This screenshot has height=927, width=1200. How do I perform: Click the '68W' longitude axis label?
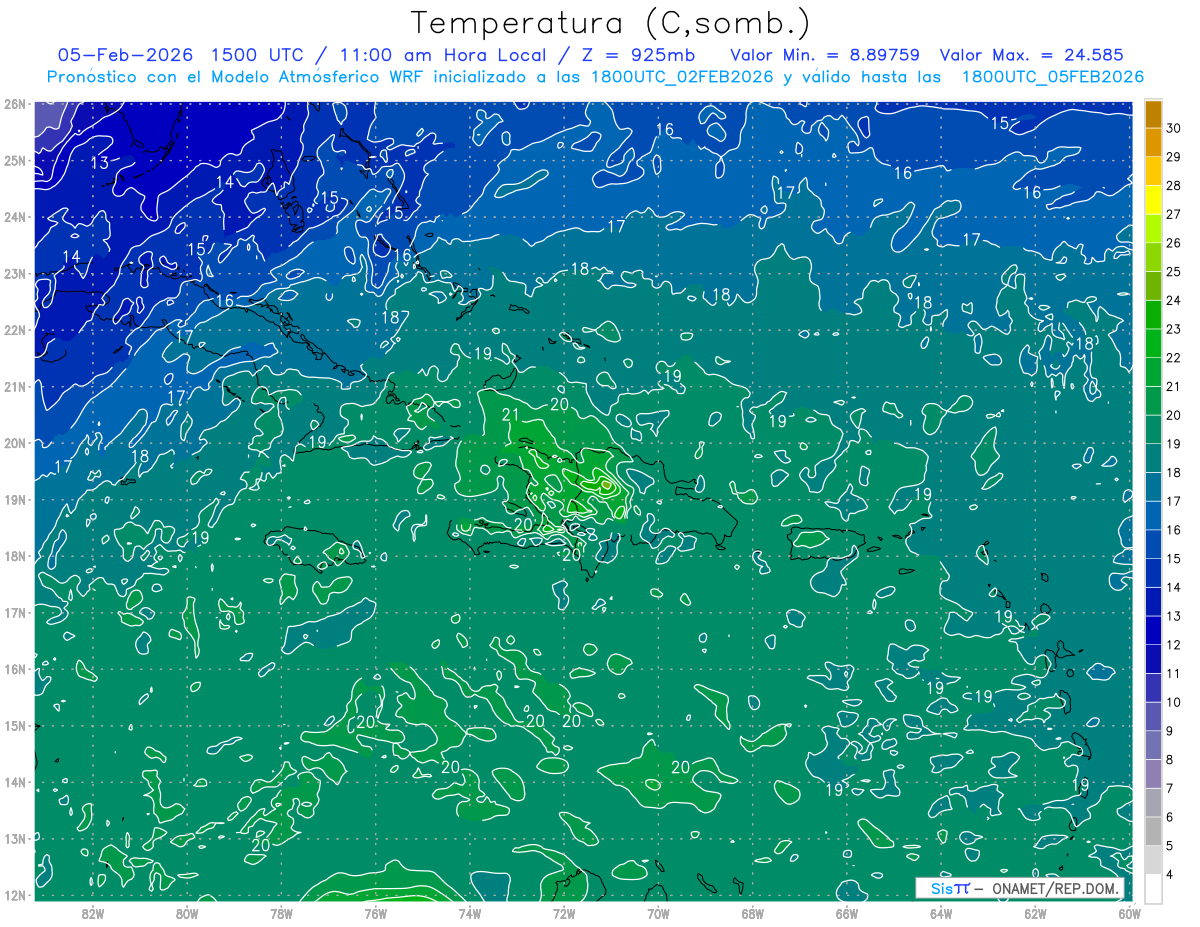click(x=753, y=913)
